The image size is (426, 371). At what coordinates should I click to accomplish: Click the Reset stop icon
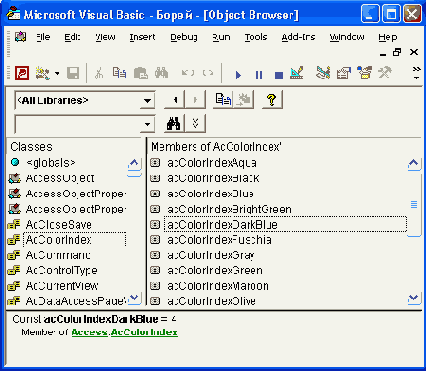click(279, 75)
